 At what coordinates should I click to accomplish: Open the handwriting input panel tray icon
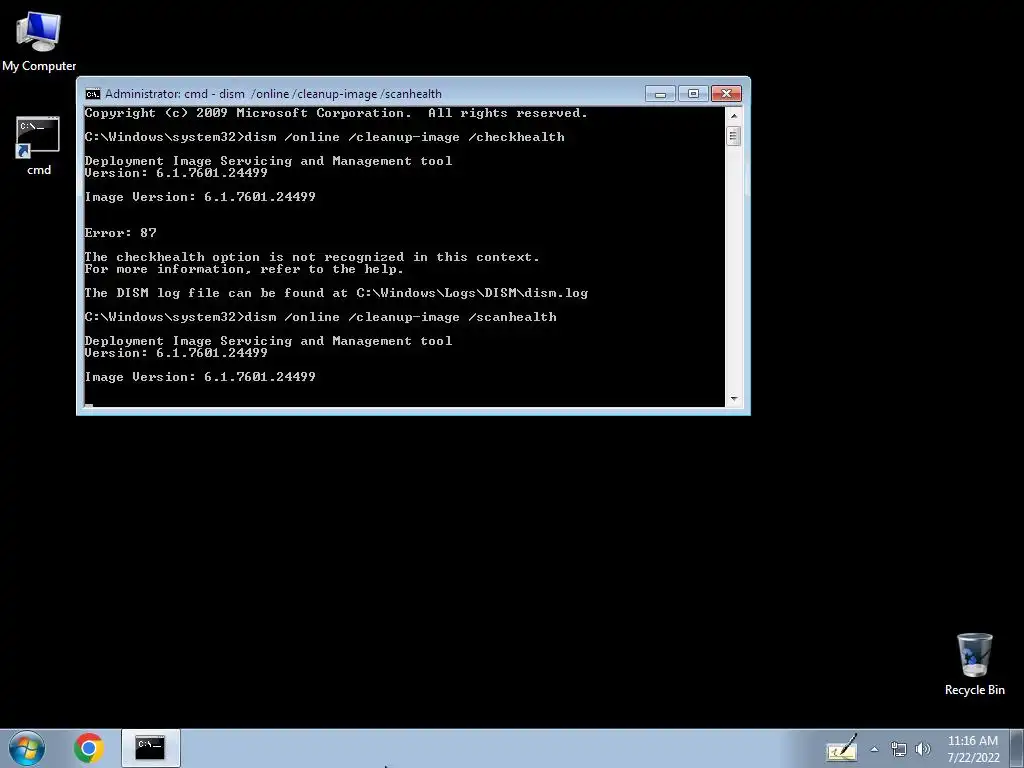click(x=842, y=749)
